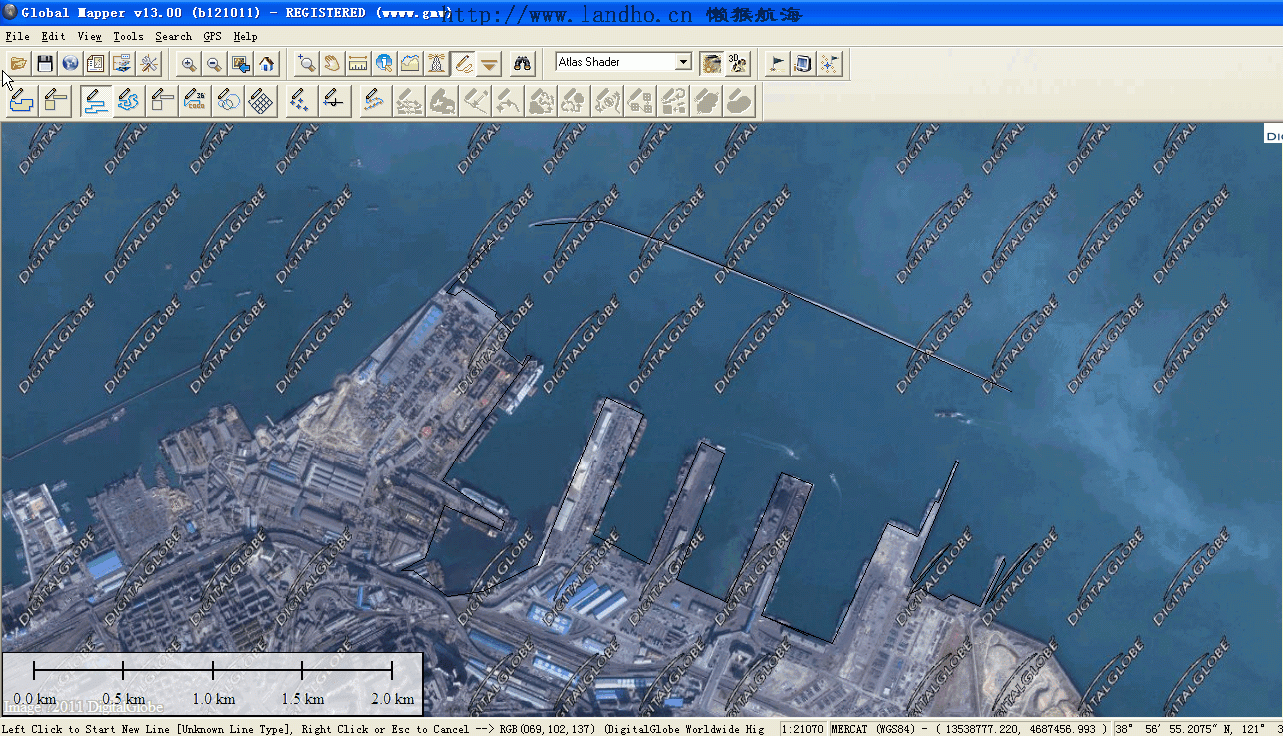Select the Measure ruler tool
Viewport: 1283px width, 736px height.
[x=358, y=64]
